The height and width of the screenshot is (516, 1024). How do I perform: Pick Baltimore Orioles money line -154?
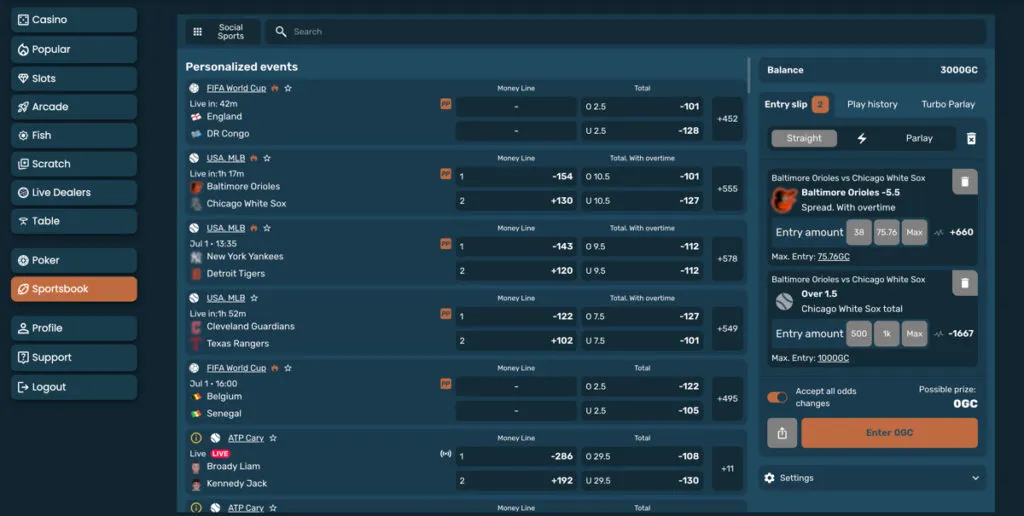[x=516, y=176]
